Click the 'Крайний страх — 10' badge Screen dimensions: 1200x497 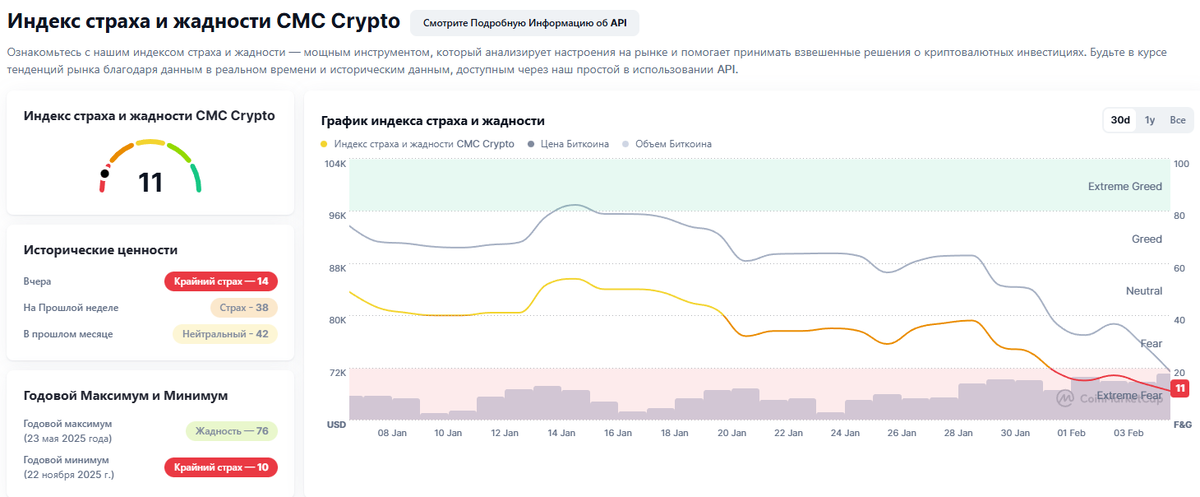point(221,467)
